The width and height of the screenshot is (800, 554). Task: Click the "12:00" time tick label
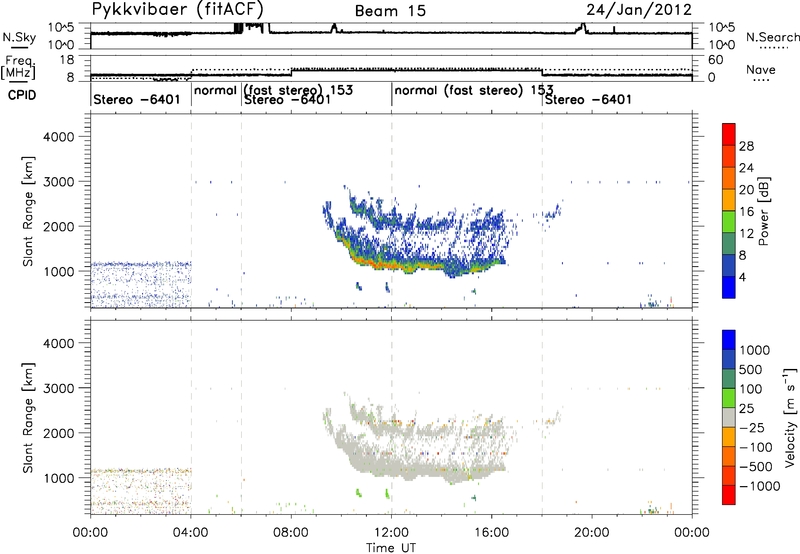point(391,533)
